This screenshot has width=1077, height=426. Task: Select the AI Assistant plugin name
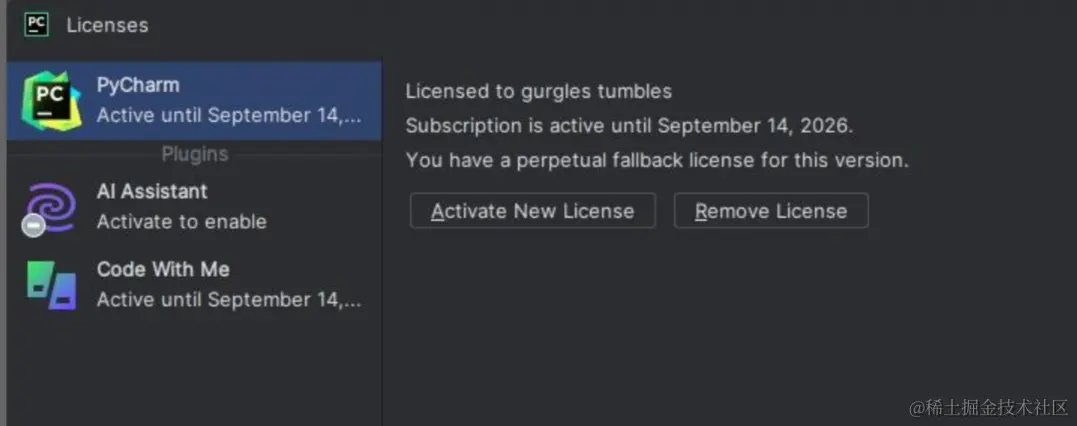[152, 191]
